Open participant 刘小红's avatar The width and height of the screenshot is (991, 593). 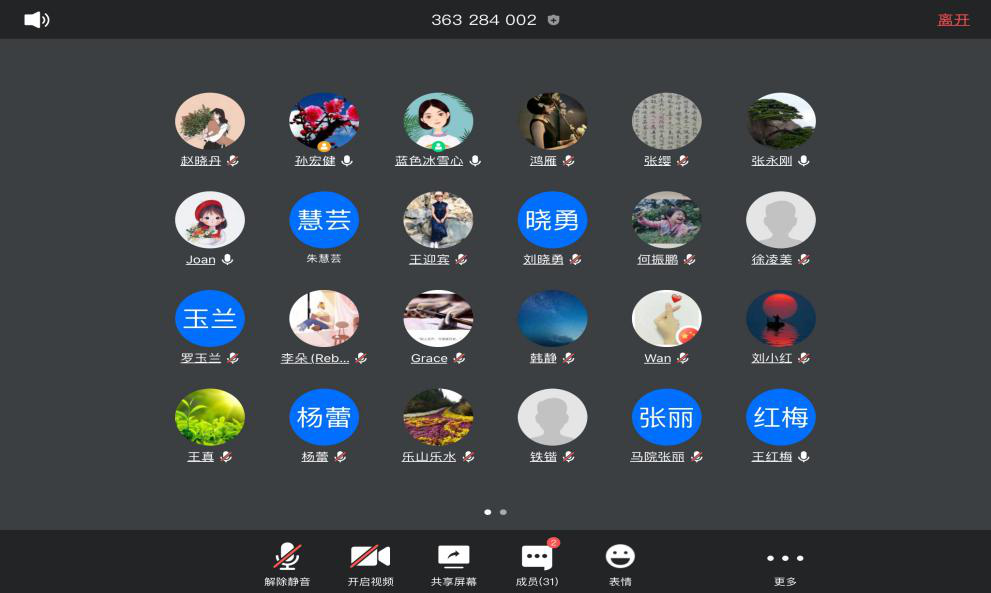(x=781, y=318)
